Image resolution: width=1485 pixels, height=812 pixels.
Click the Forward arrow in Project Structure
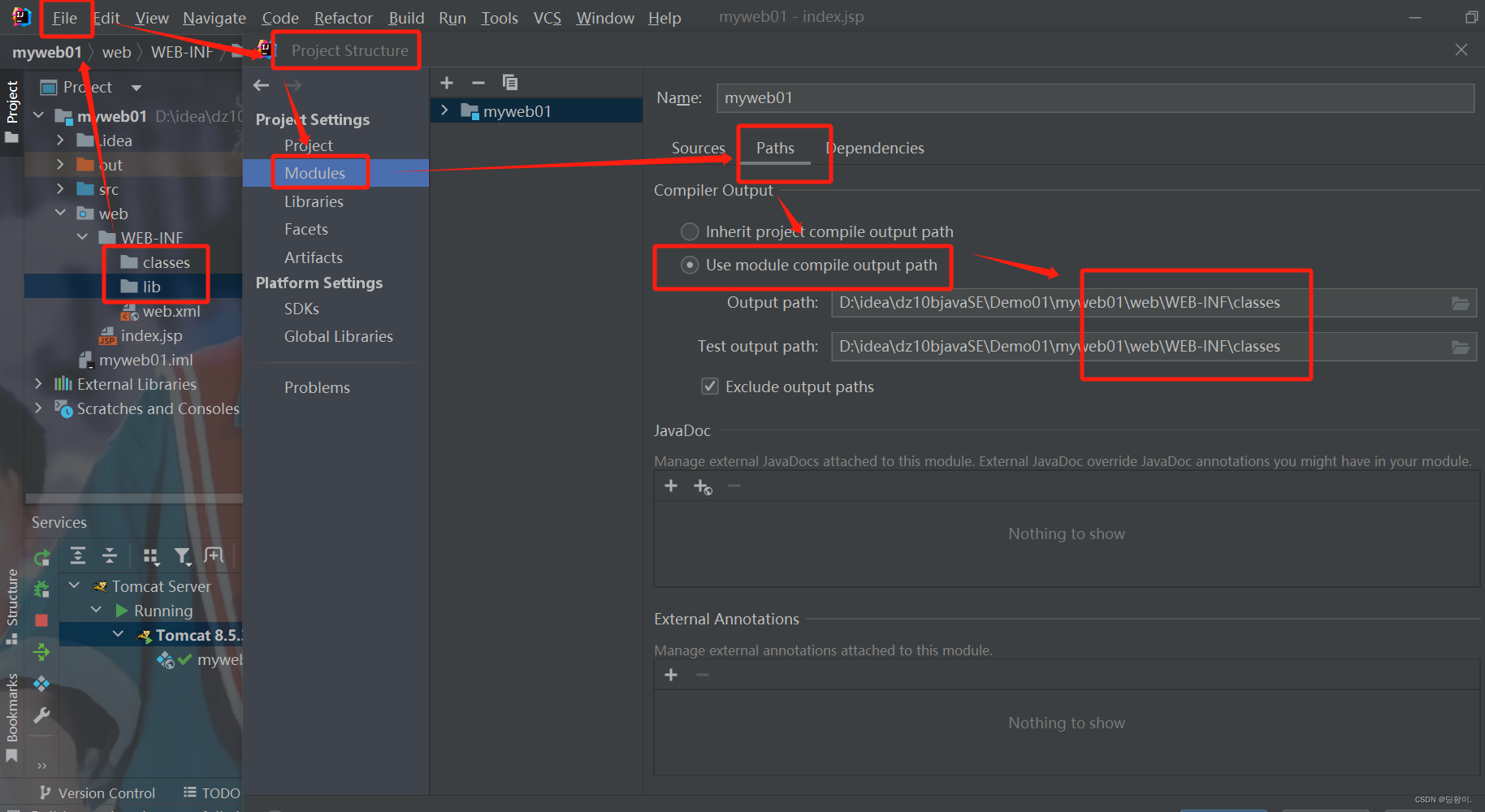click(292, 85)
